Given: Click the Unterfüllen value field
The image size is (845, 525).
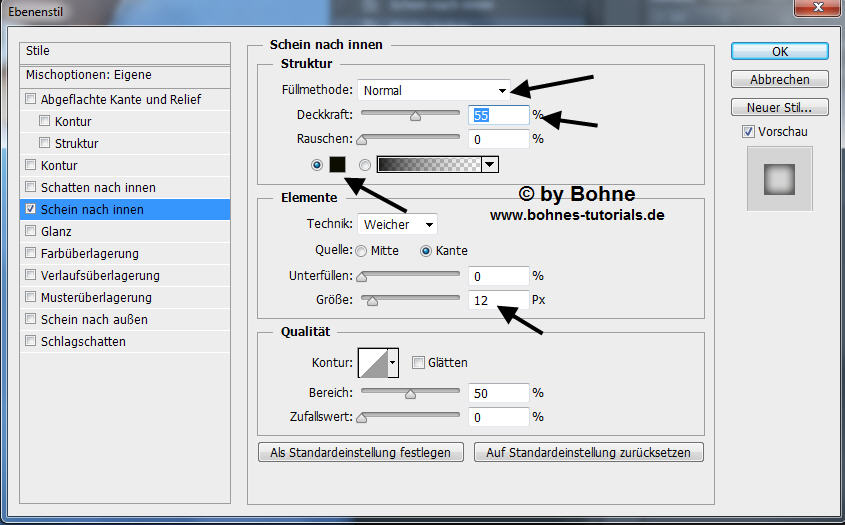Looking at the screenshot, I should [x=498, y=276].
